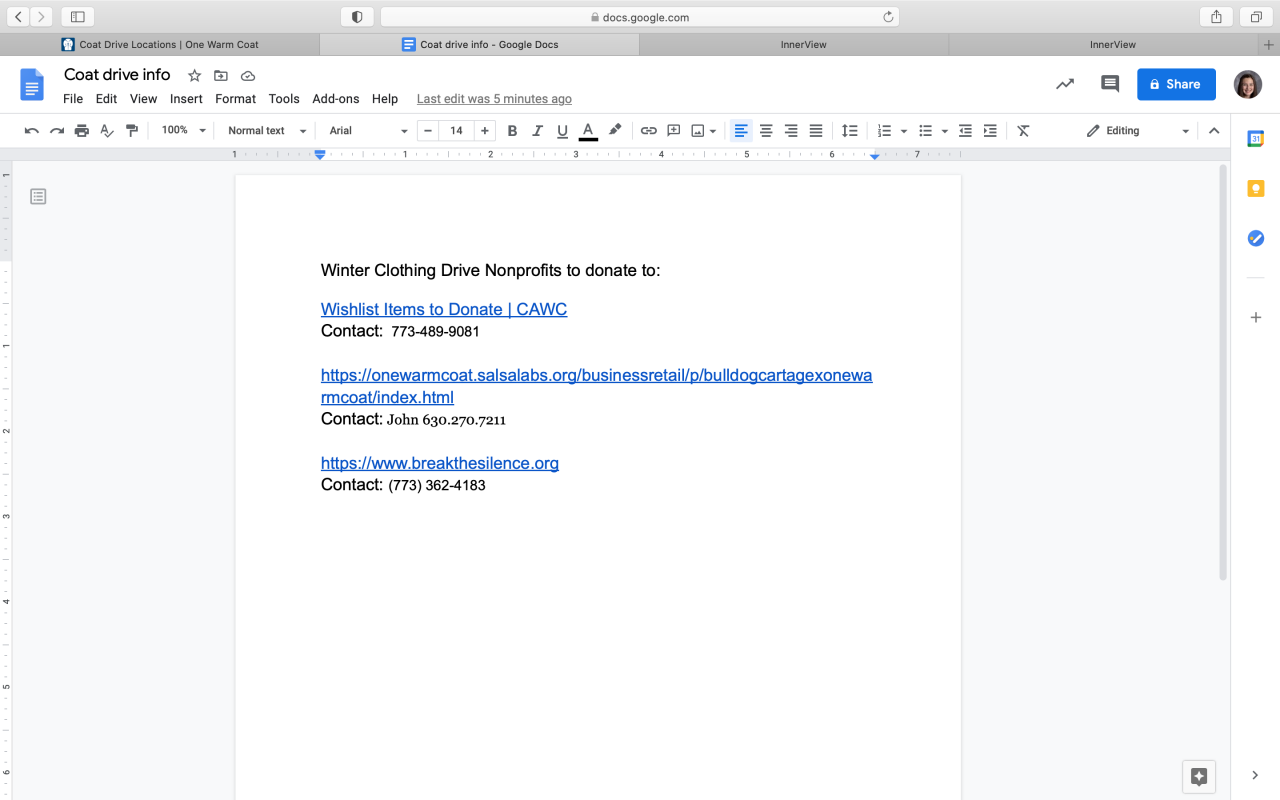
Task: Get add-ons with plus icon
Action: point(1256,317)
